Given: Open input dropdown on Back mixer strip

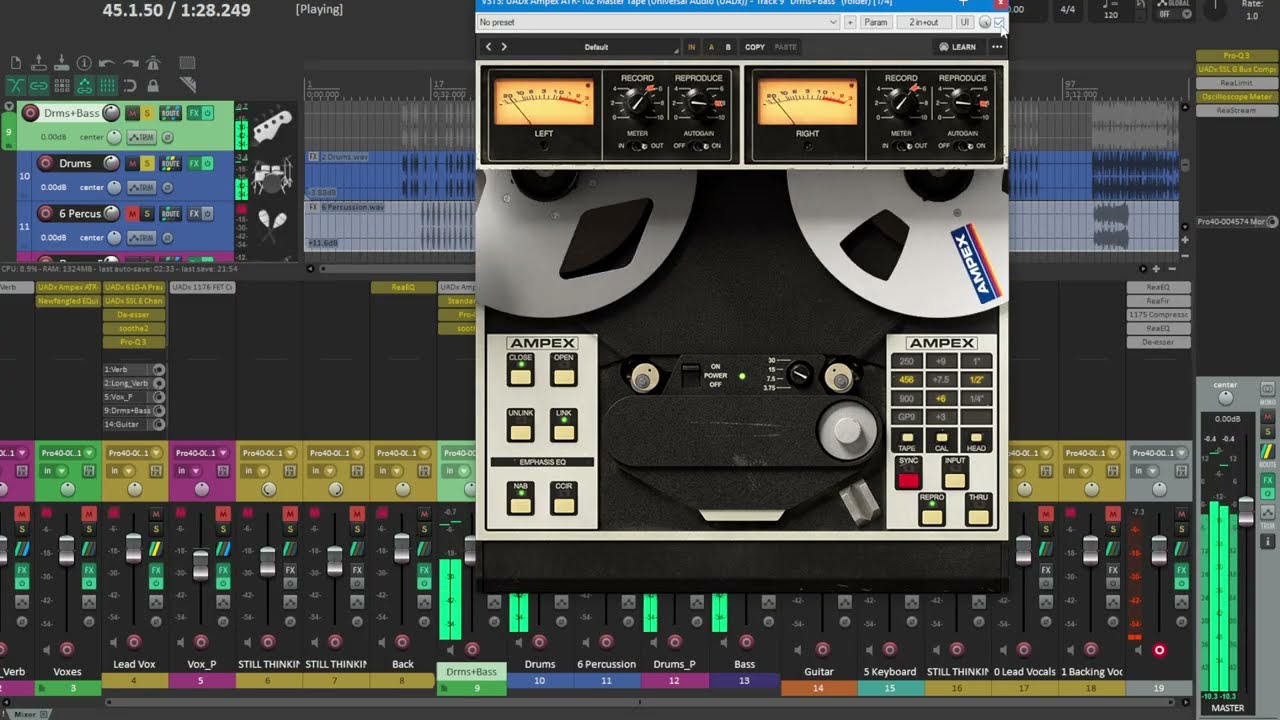Looking at the screenshot, I should (390, 471).
